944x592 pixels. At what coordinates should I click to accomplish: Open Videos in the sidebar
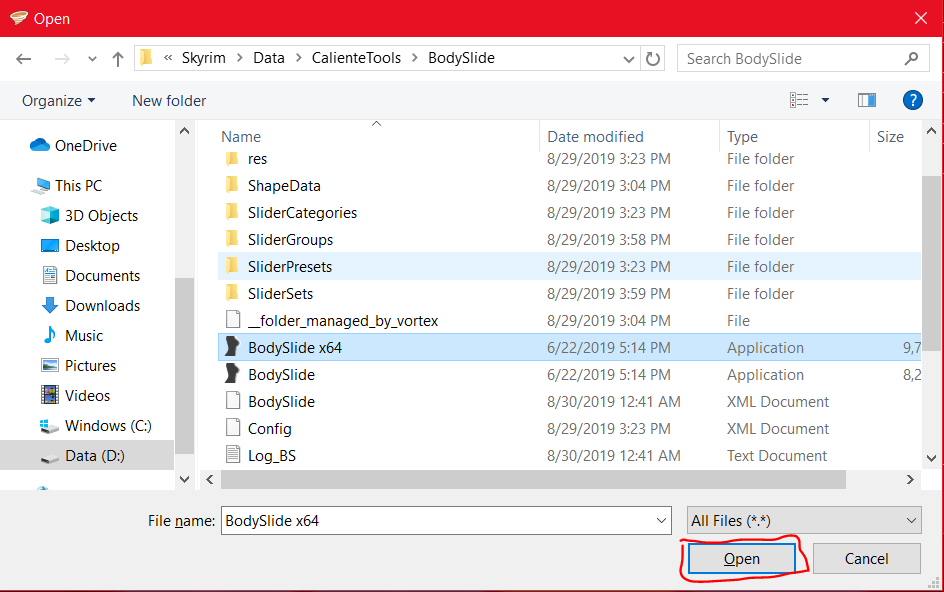(76, 396)
